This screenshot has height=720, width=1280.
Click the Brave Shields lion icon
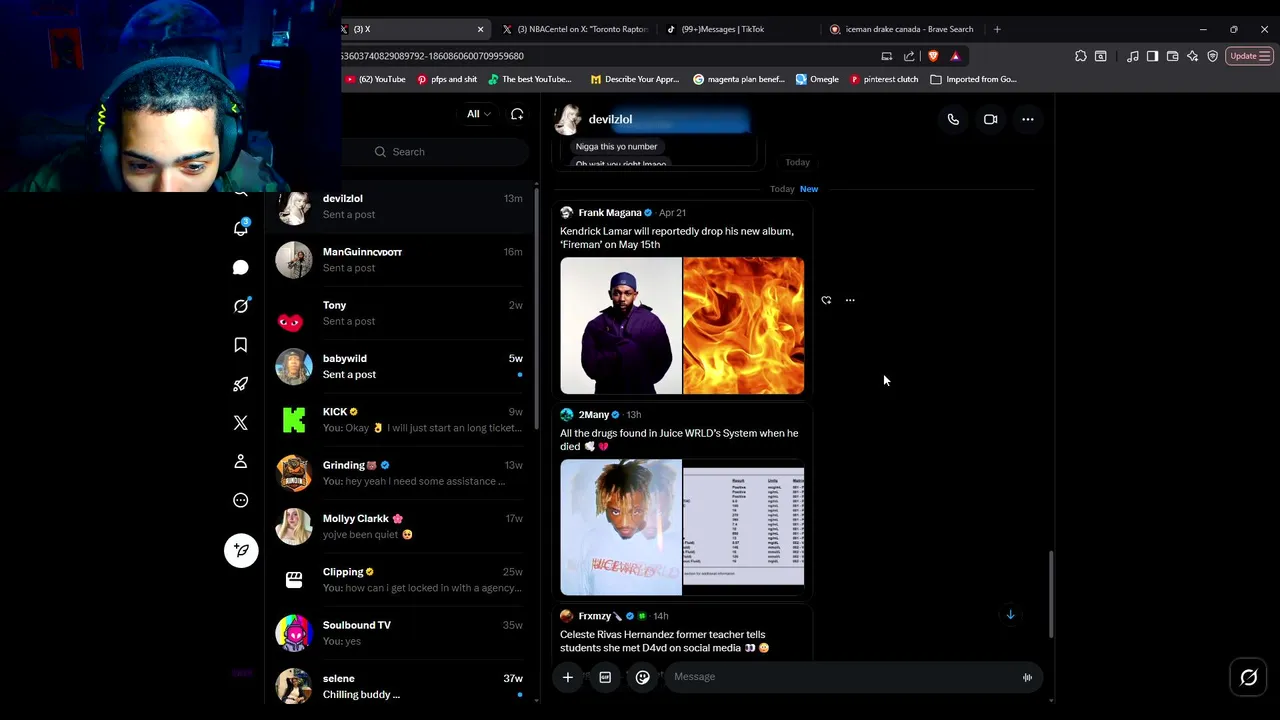click(933, 56)
